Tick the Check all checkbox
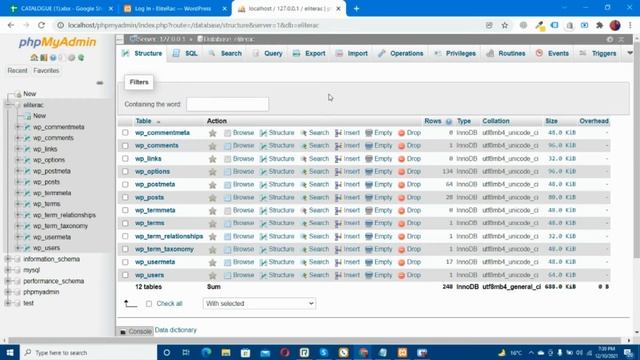 pyautogui.click(x=149, y=304)
